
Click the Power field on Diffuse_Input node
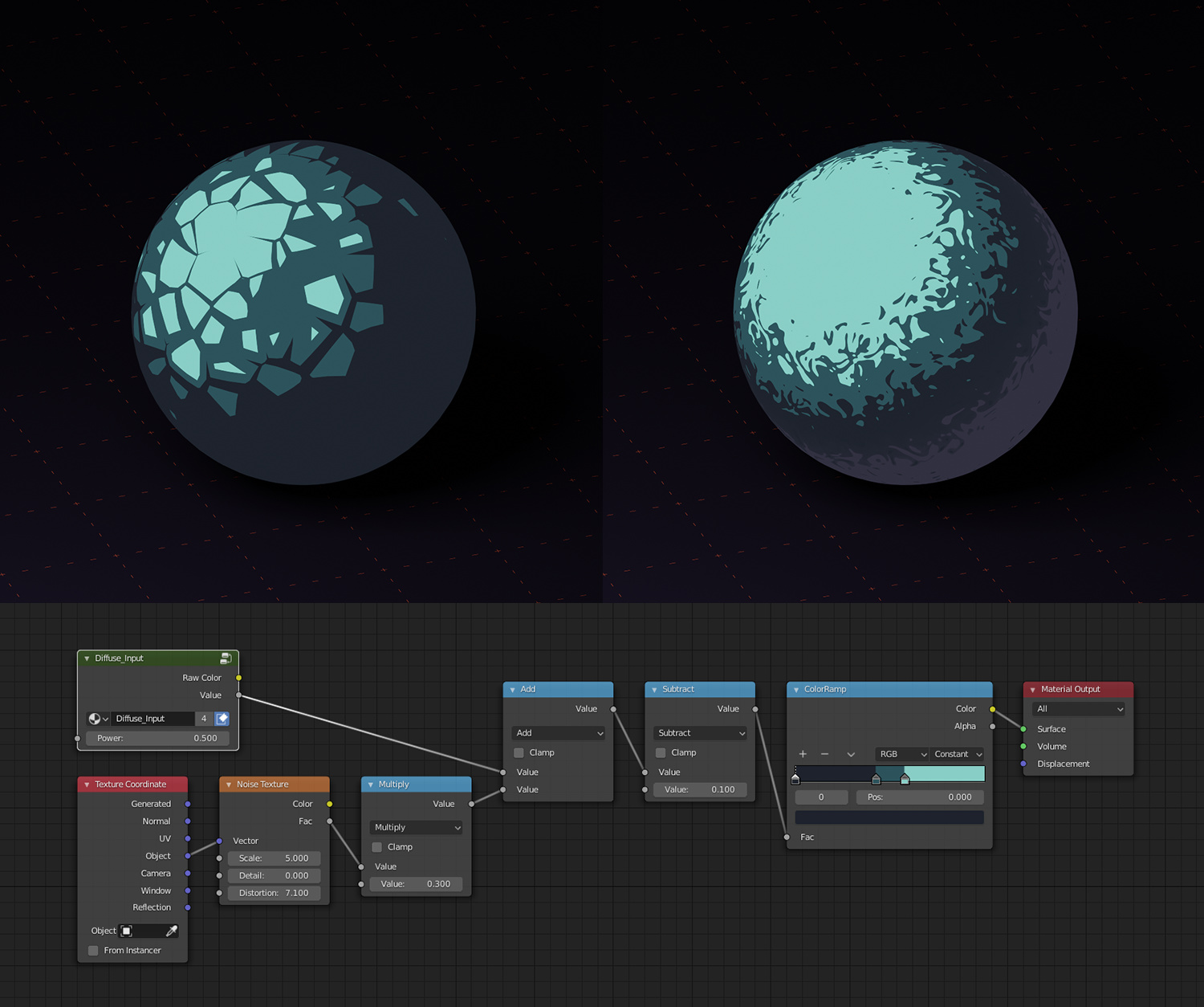(157, 738)
